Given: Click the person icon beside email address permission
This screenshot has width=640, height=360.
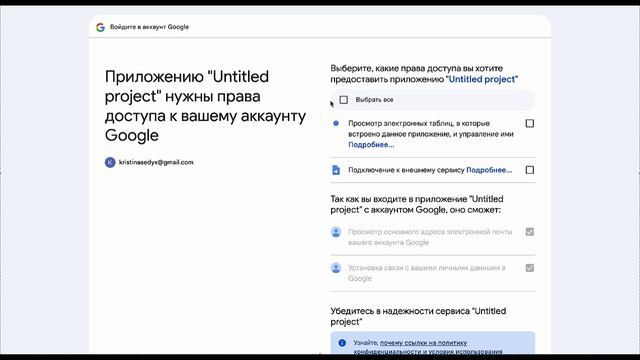Looking at the screenshot, I should click(336, 232).
